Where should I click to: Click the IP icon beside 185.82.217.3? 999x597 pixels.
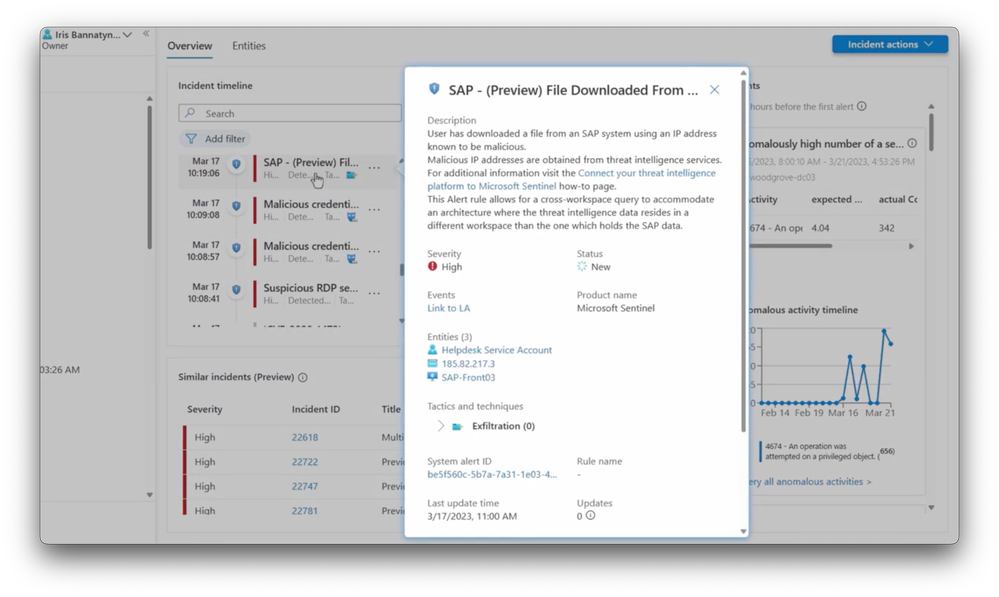pyautogui.click(x=433, y=364)
